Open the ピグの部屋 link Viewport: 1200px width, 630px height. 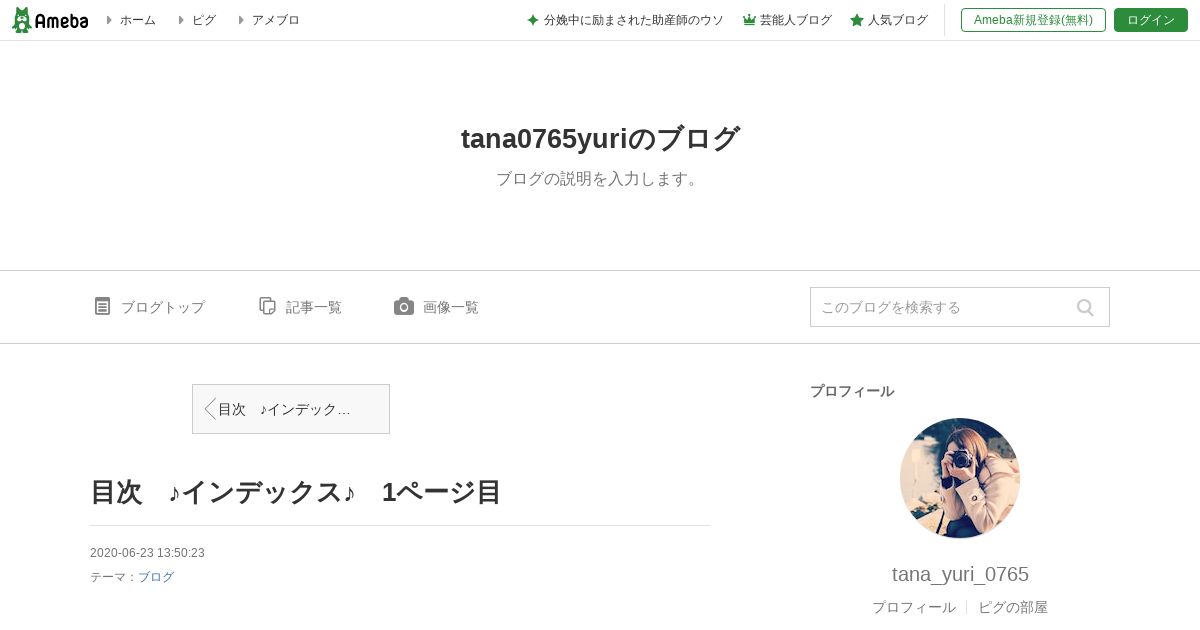pos(1013,607)
